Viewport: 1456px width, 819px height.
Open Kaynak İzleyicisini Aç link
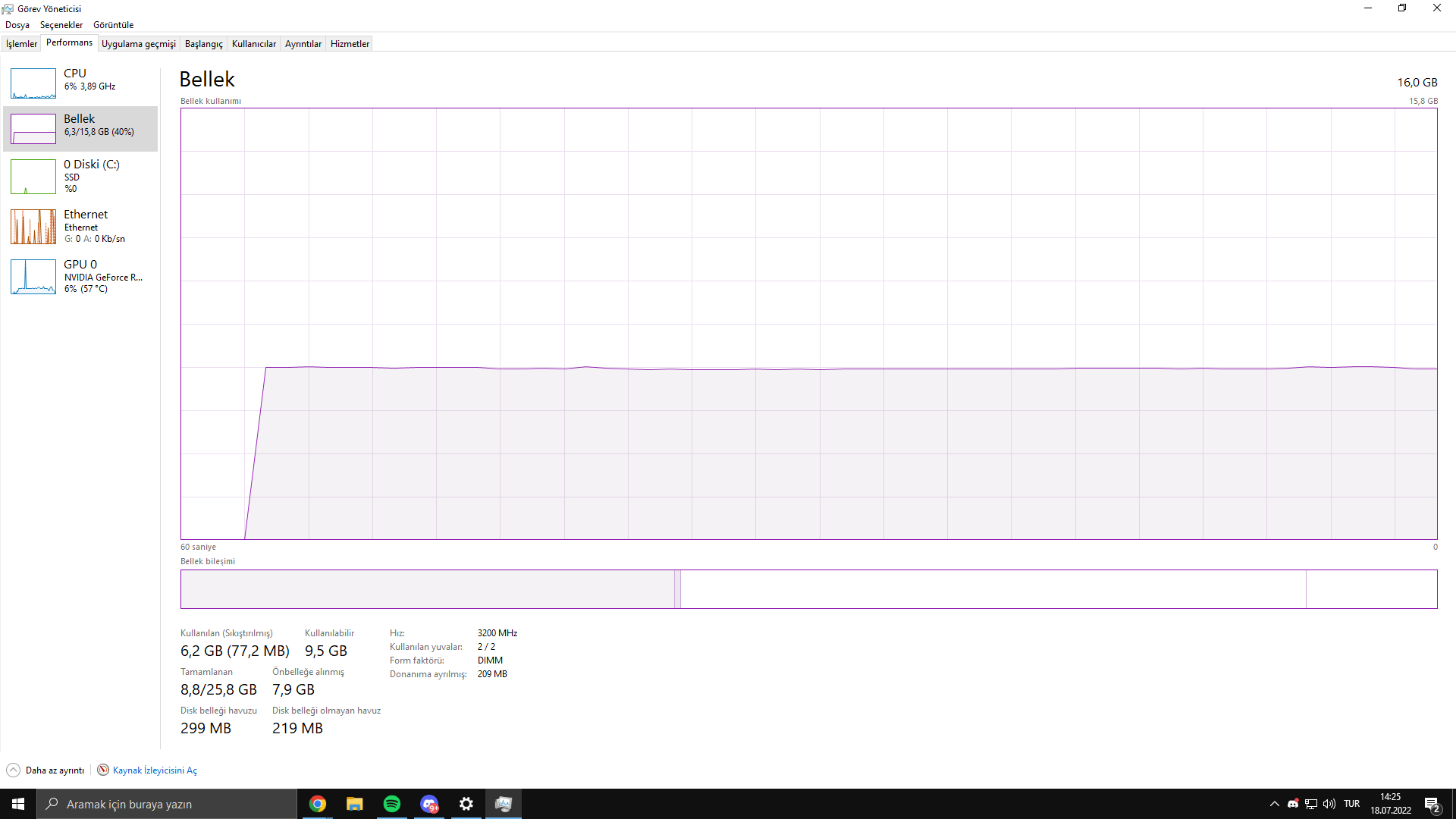click(155, 770)
